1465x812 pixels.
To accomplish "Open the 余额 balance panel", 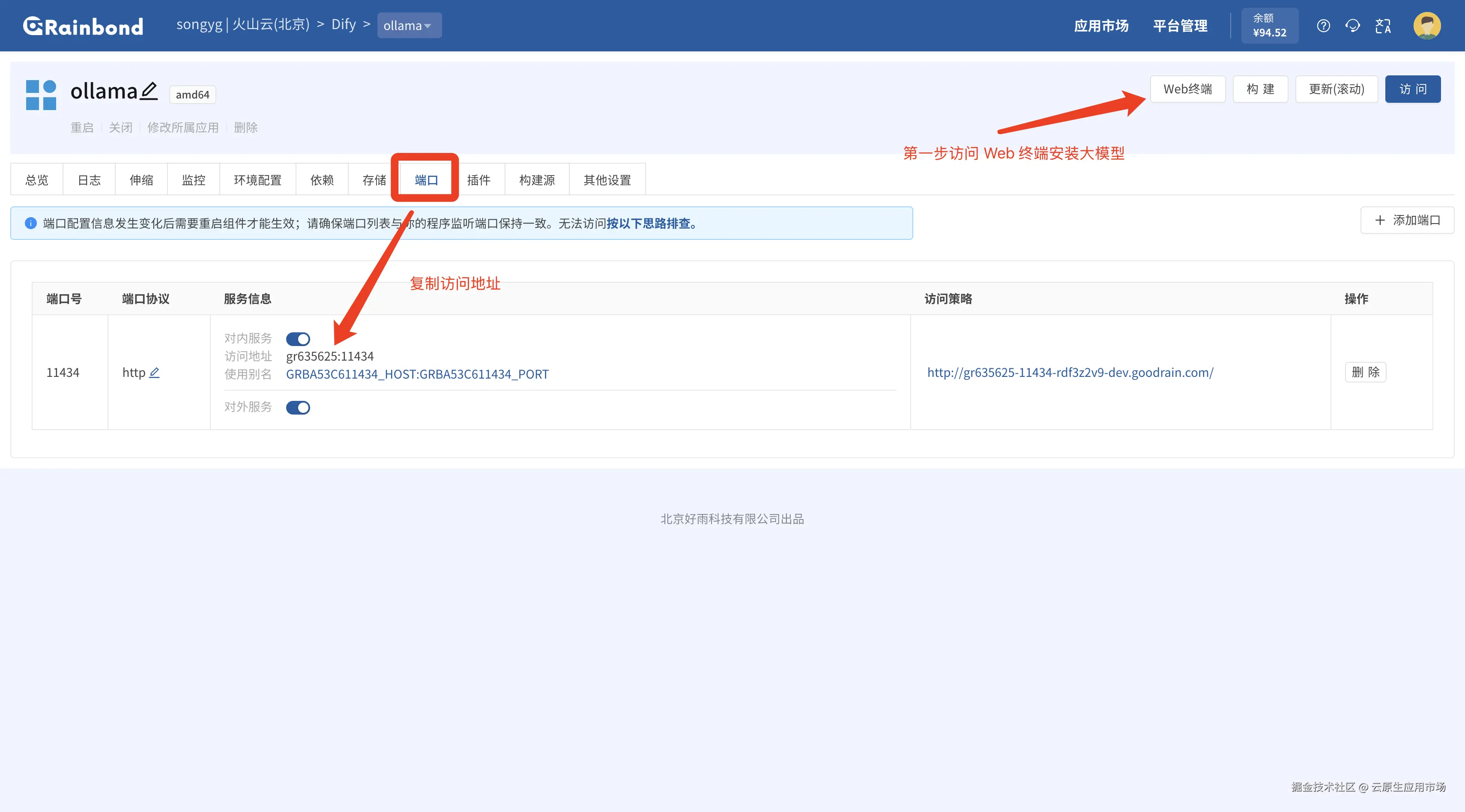I will pos(1269,26).
